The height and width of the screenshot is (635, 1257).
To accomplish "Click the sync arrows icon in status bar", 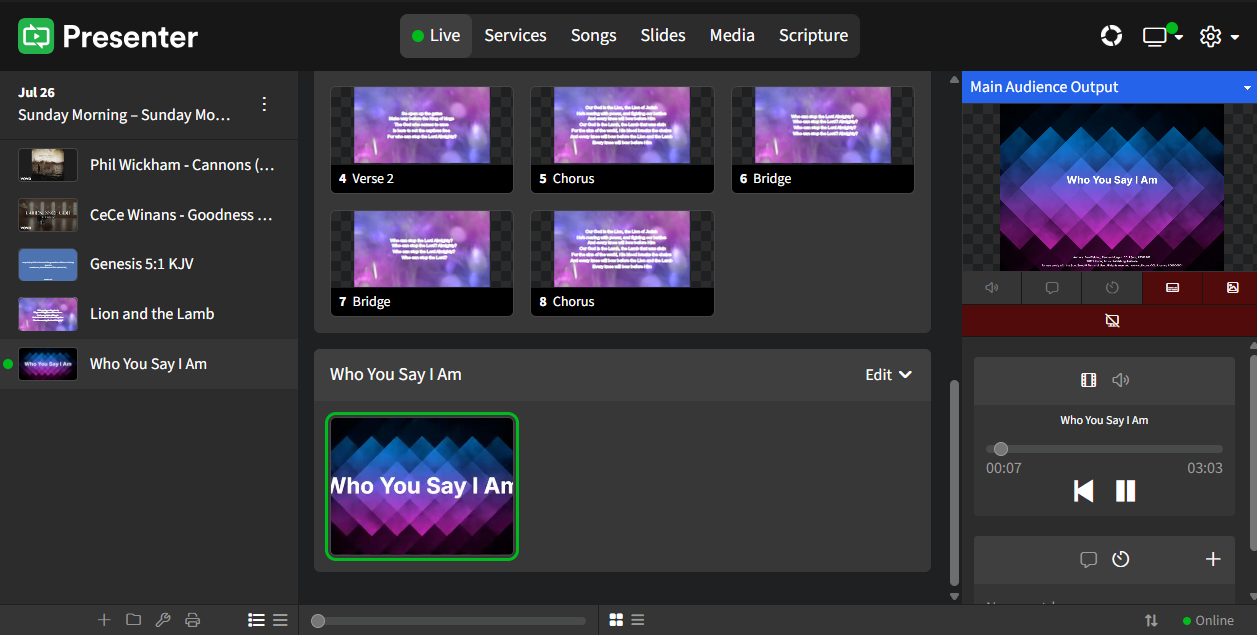I will tap(1151, 621).
